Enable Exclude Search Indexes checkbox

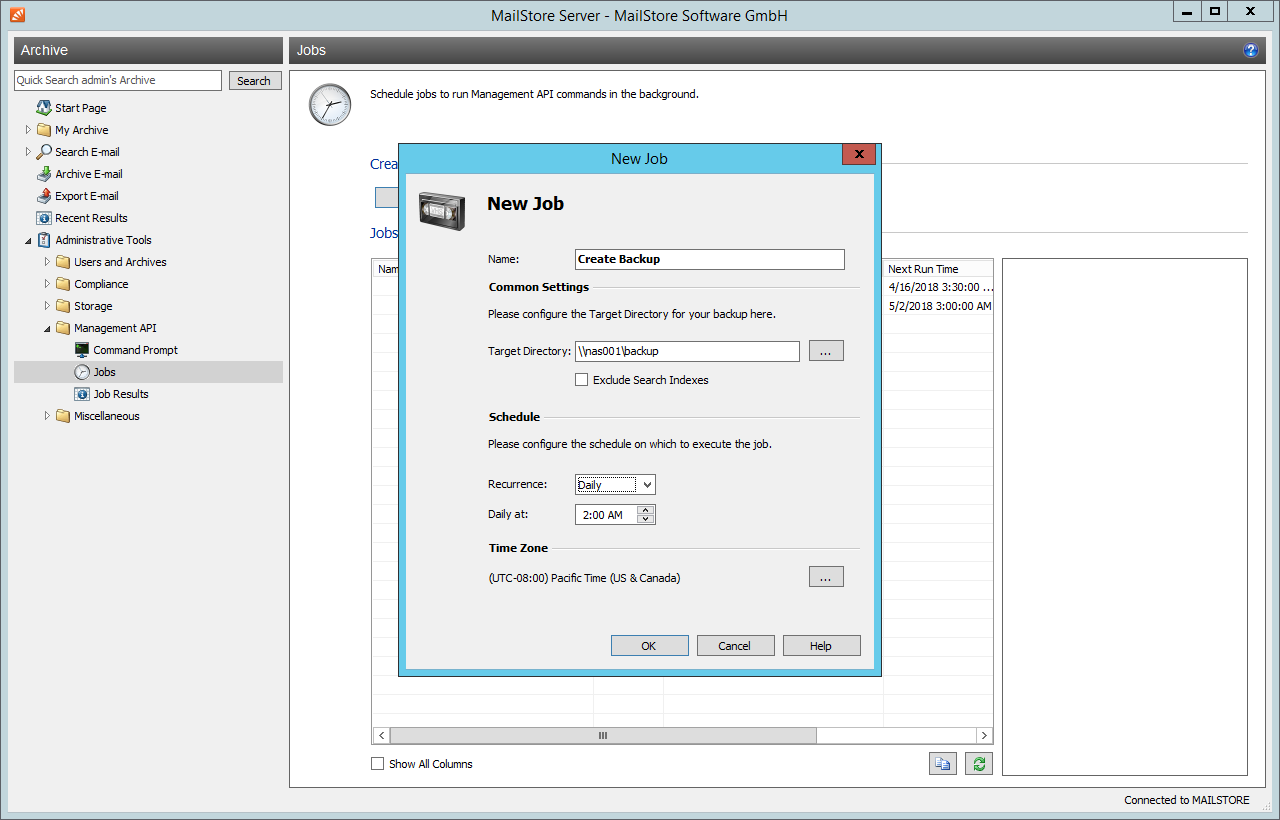pos(581,380)
